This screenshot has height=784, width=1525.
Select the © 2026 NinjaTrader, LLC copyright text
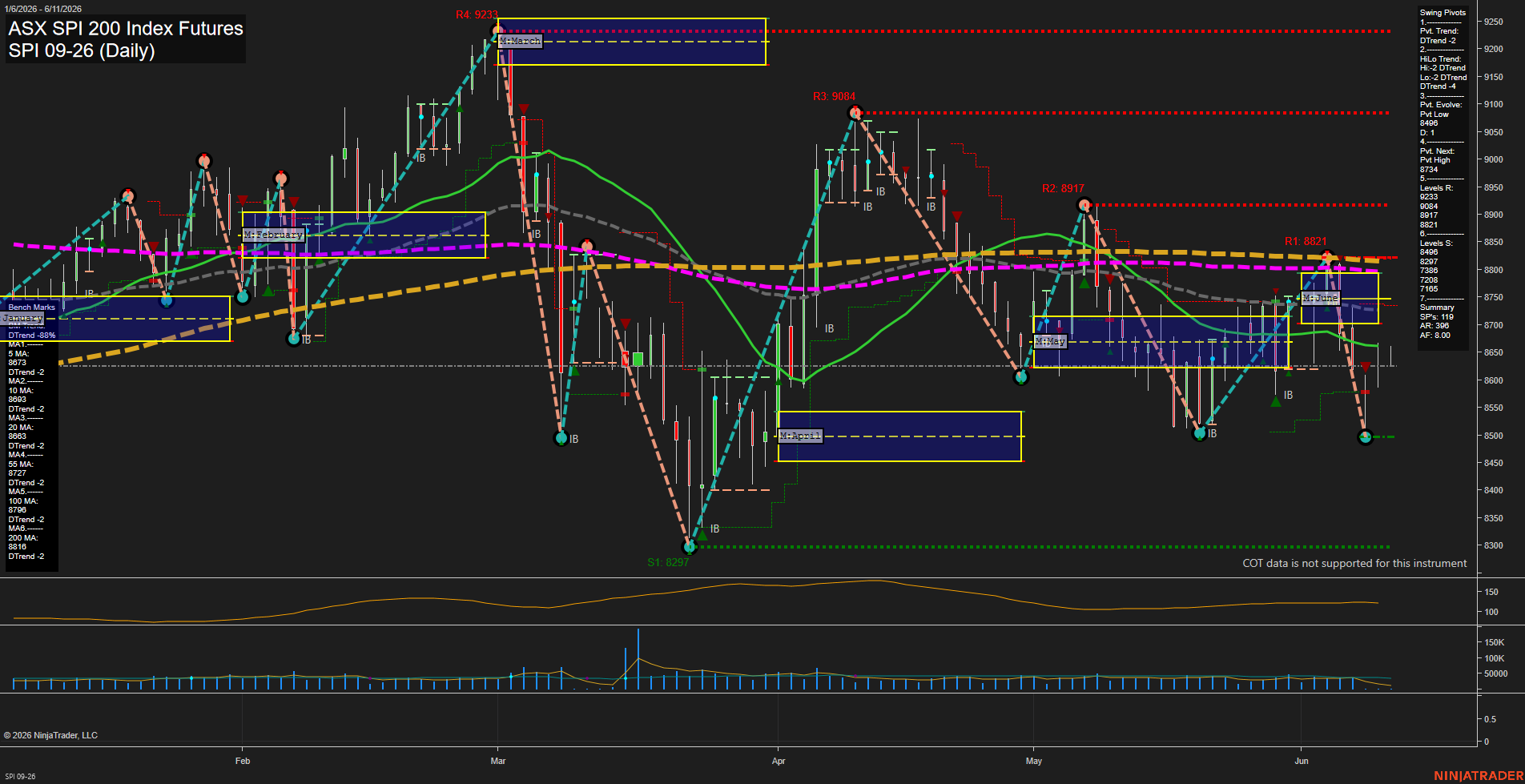click(50, 735)
